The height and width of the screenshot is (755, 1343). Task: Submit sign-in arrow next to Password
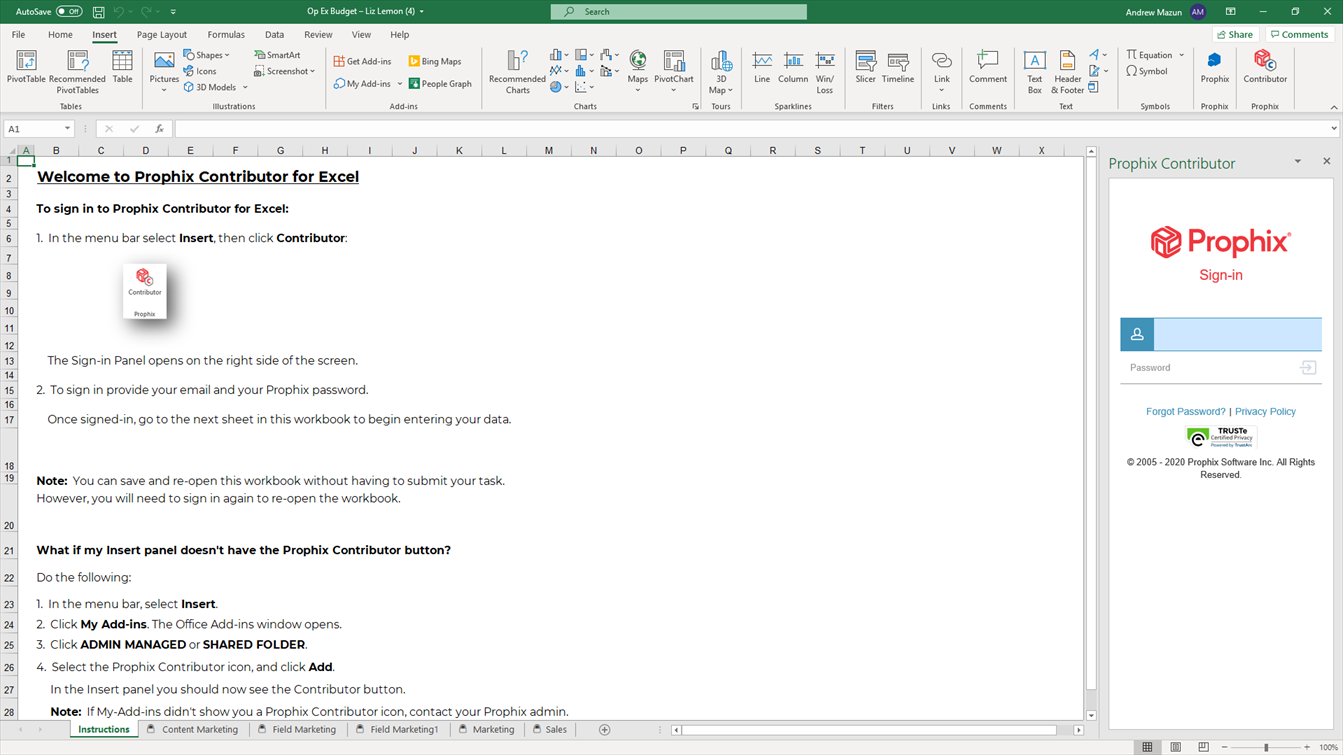(1307, 368)
